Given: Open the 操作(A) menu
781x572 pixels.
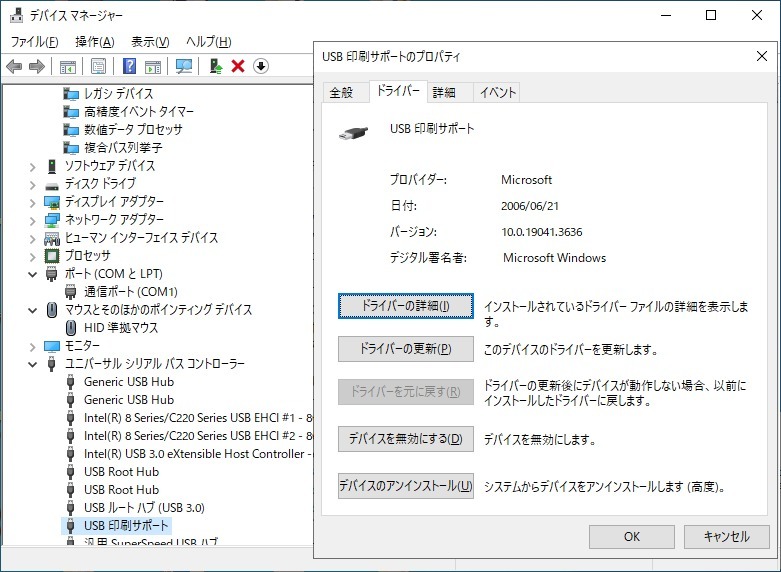Looking at the screenshot, I should 95,42.
